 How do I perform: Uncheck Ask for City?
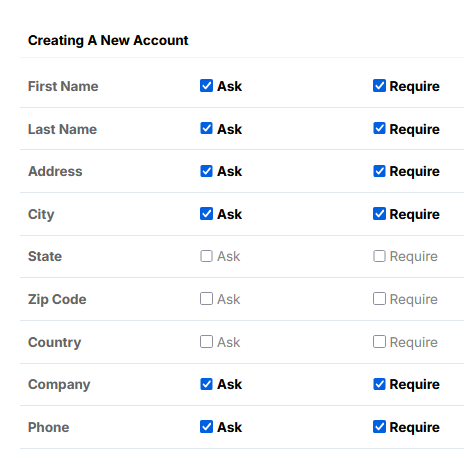(206, 214)
